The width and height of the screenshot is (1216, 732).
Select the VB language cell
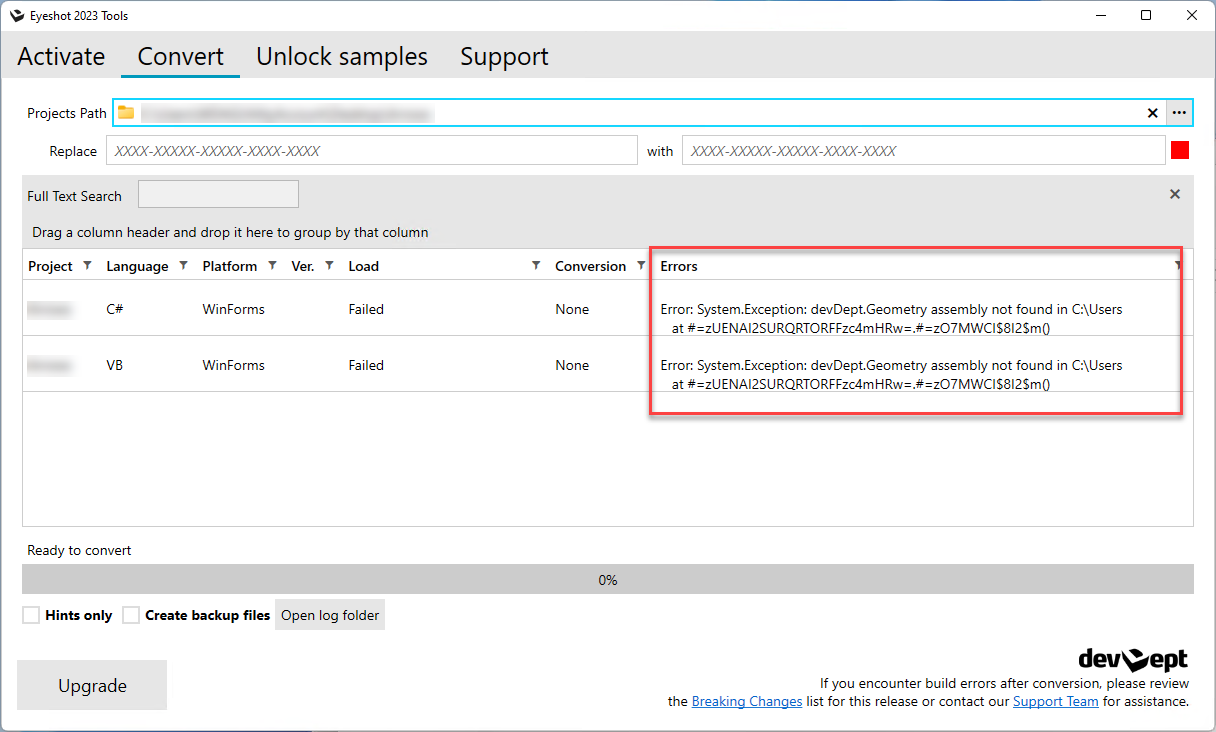(115, 365)
